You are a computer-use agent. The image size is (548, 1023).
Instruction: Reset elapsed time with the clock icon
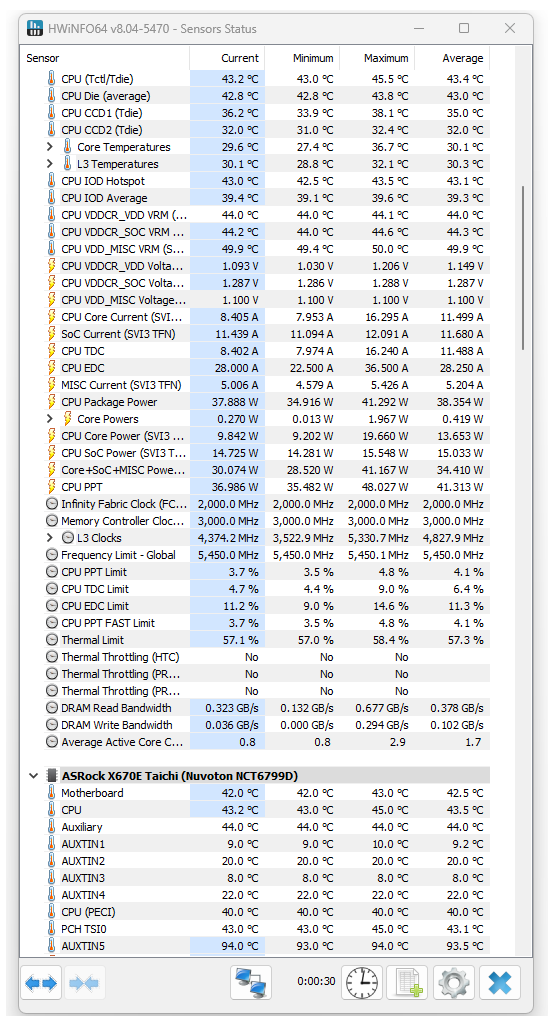[361, 982]
